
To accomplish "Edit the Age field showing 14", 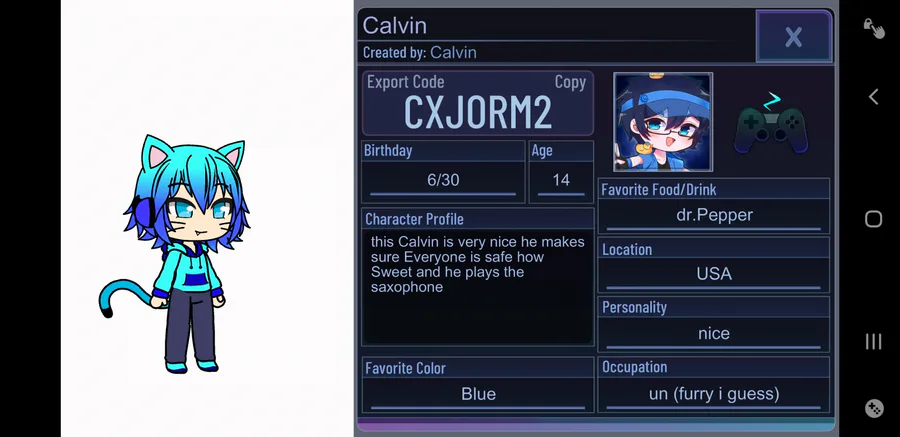I will coord(561,180).
